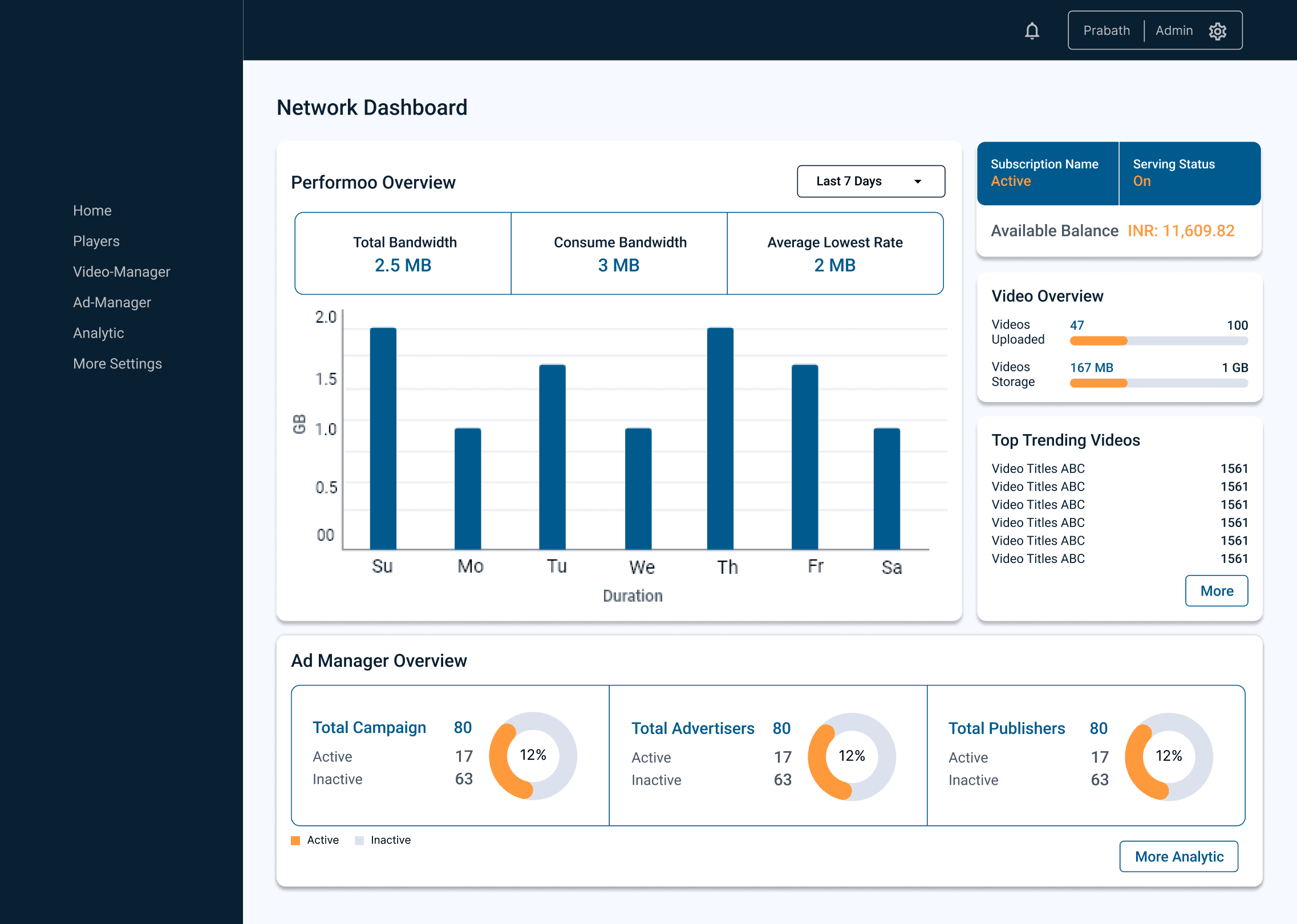Viewport: 1297px width, 924px height.
Task: Click the Total Advertisers donut chart
Action: point(852,756)
